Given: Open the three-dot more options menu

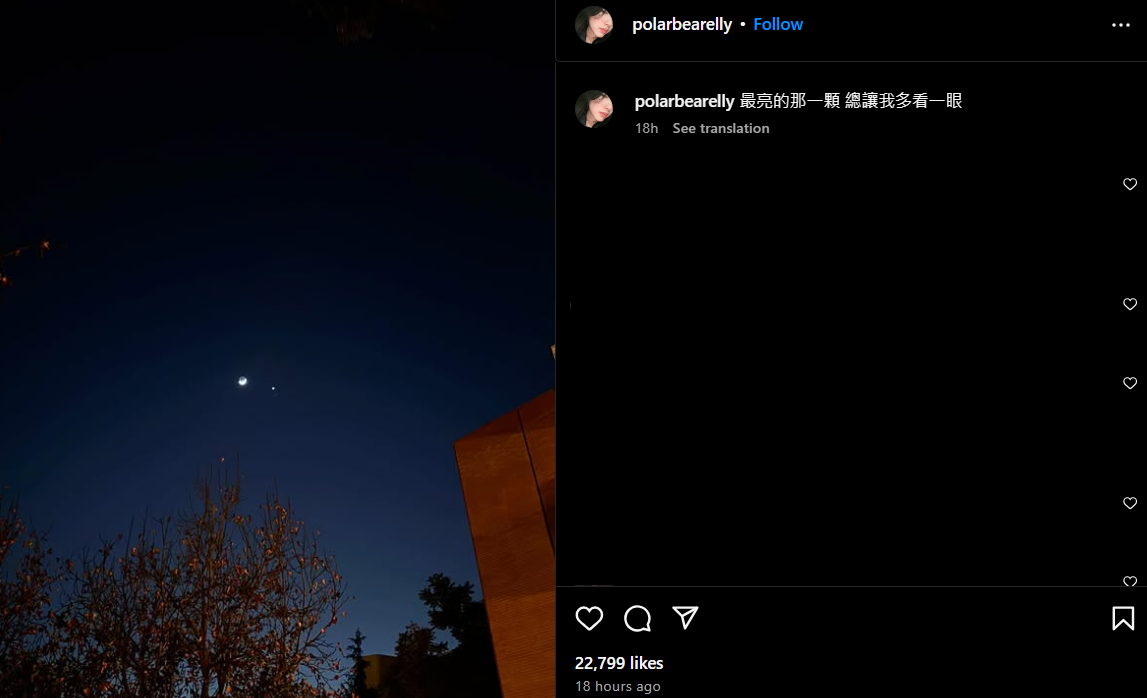Looking at the screenshot, I should click(1121, 25).
